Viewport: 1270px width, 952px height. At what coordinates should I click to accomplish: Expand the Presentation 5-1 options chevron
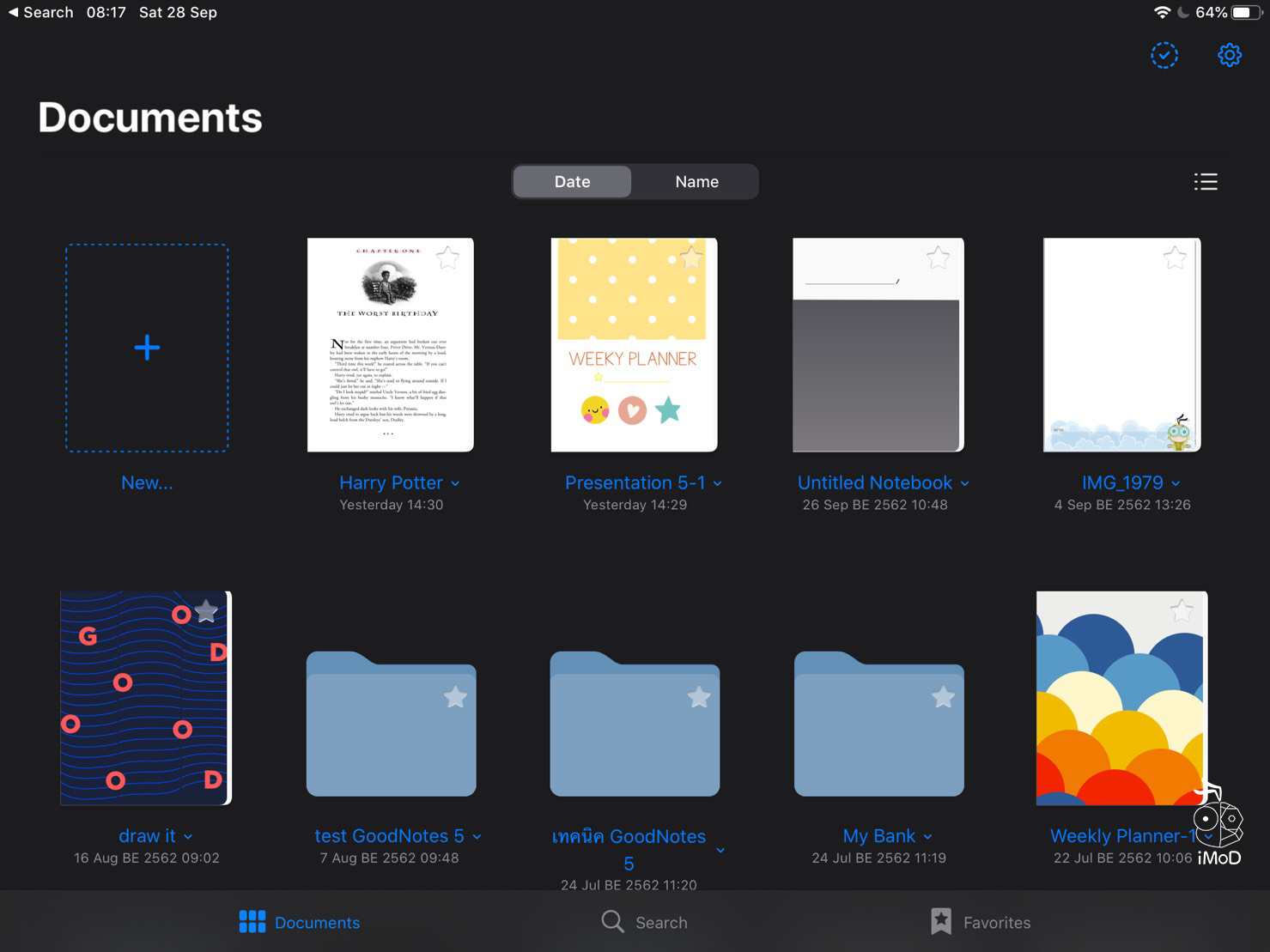(718, 484)
